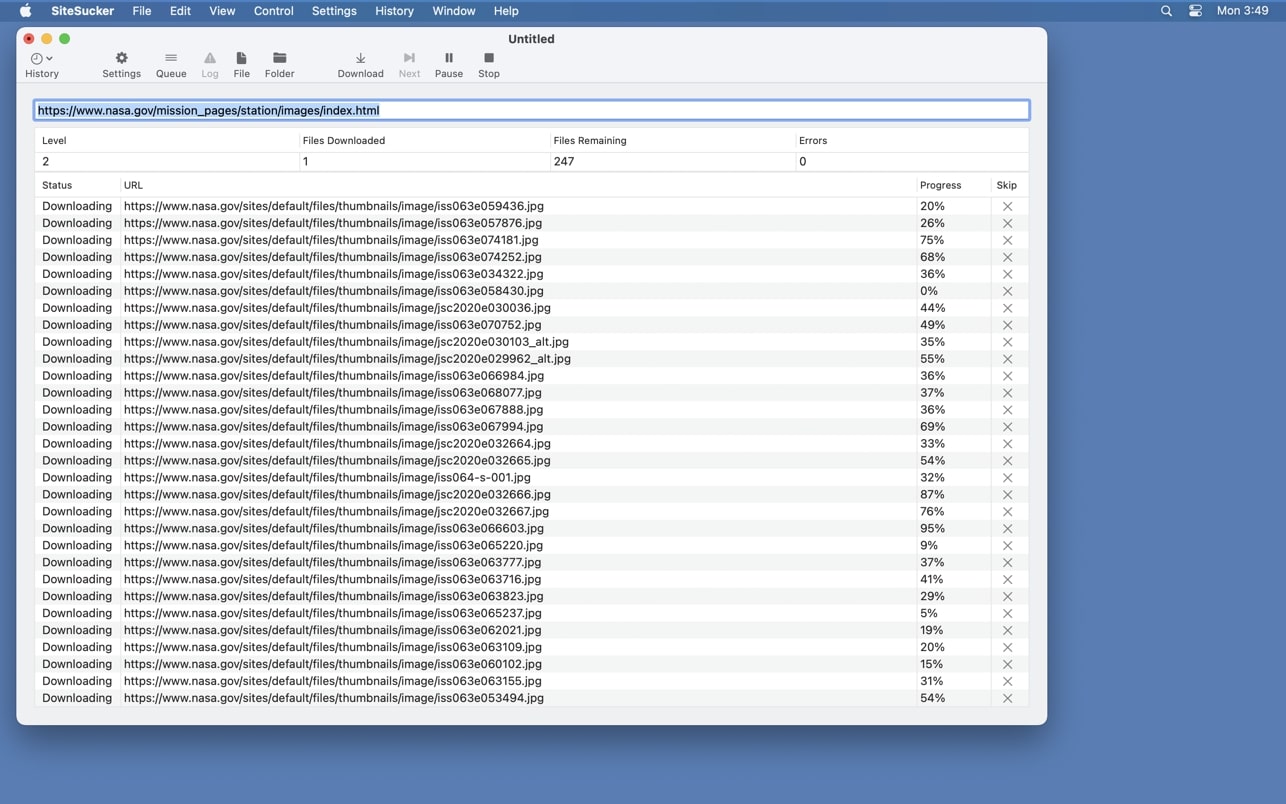
Task: Skip download of iss063e053494.jpg
Action: pos(1007,699)
